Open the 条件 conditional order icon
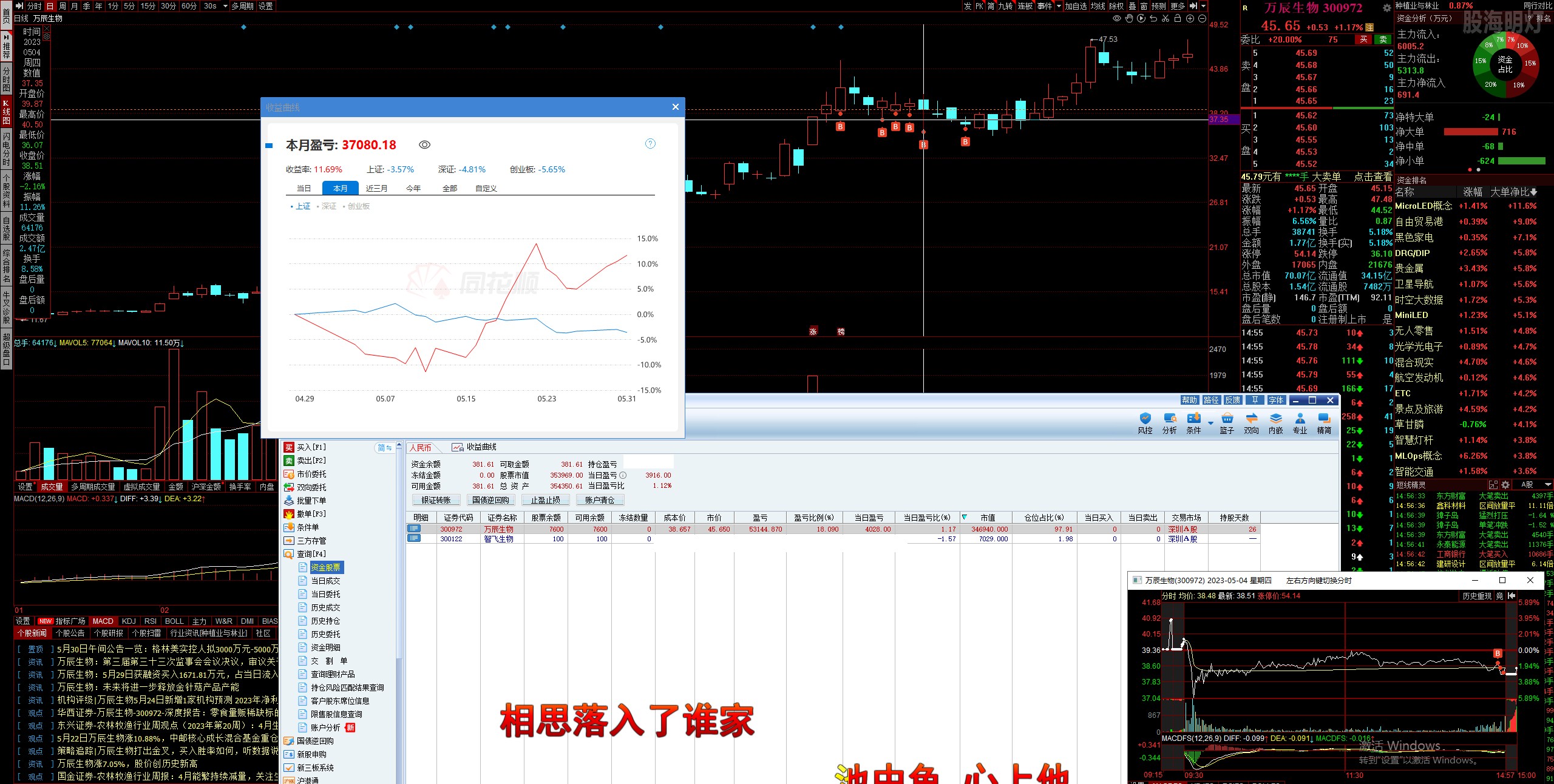 [x=1193, y=424]
